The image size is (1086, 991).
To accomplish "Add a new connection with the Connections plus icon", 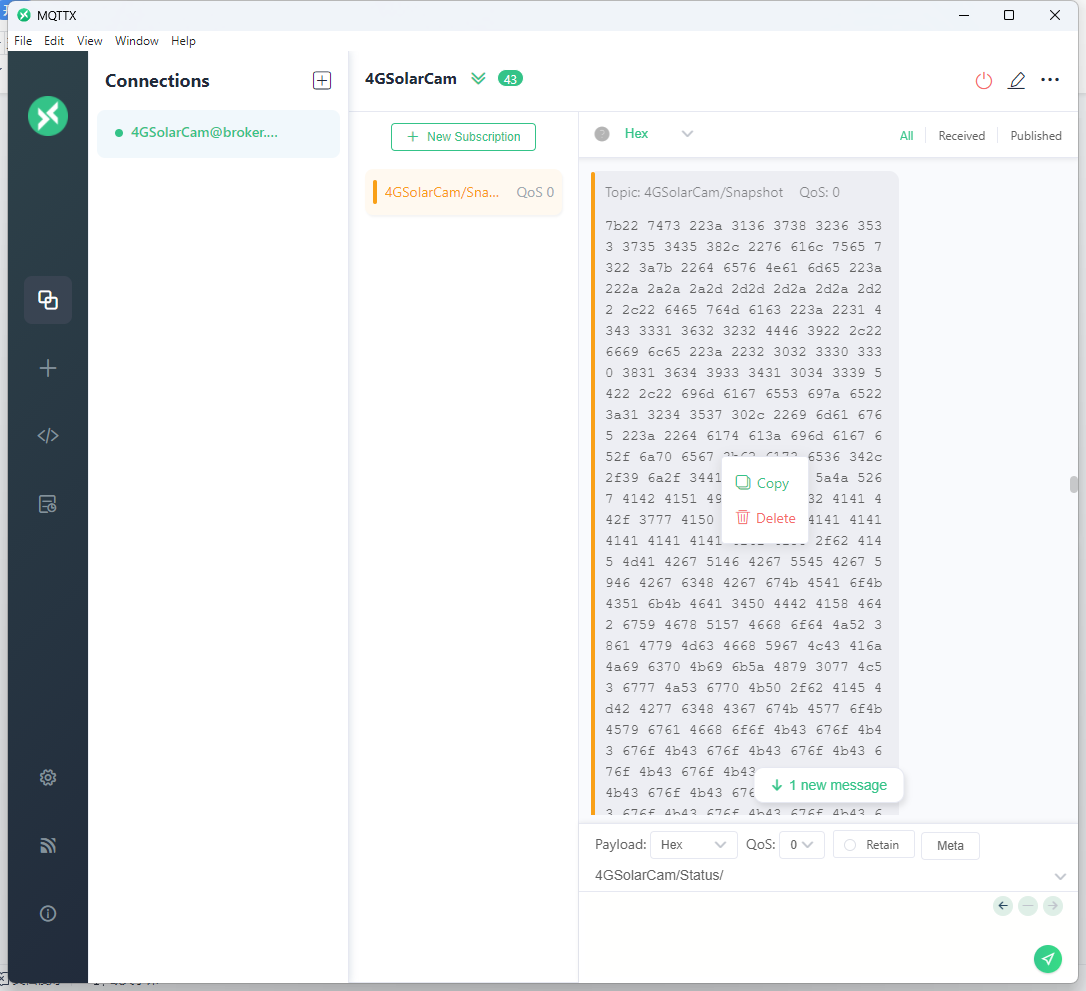I will pos(322,80).
